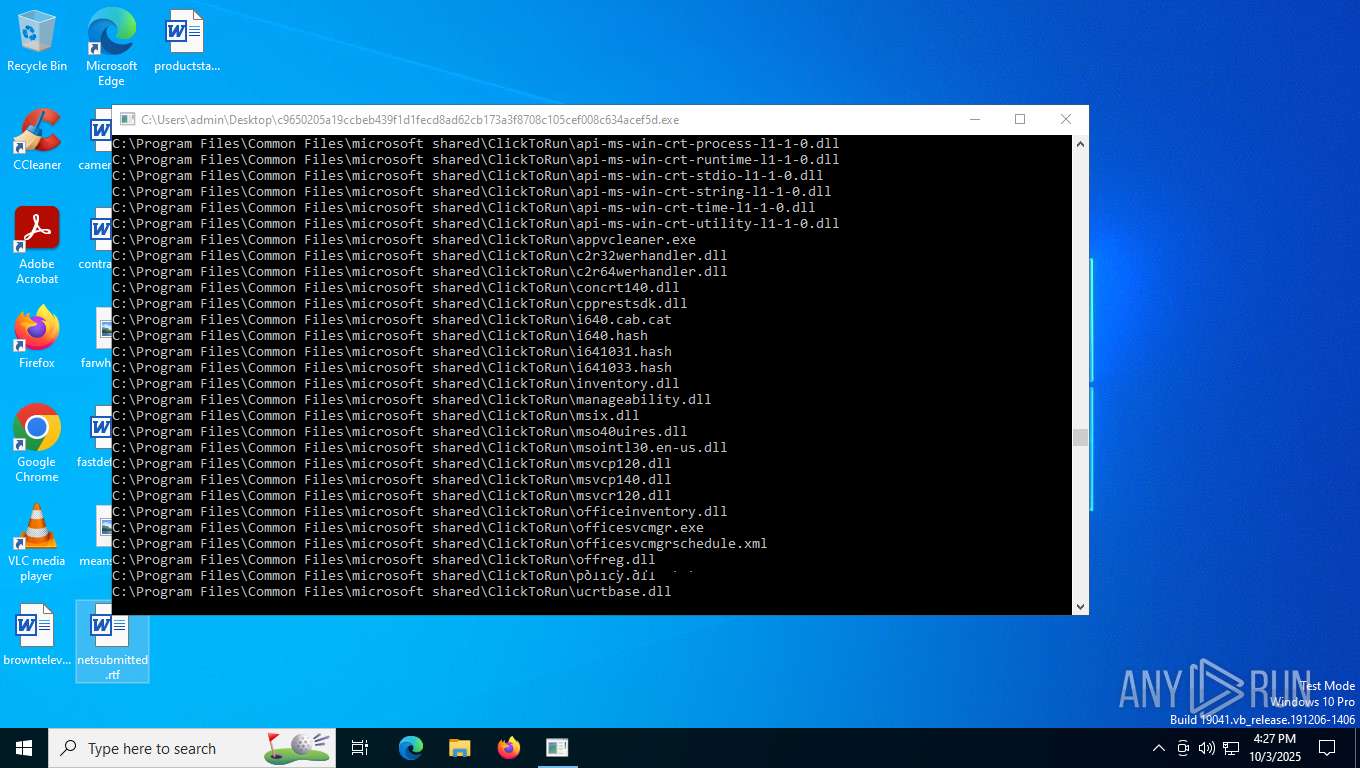Click the console vertical scrollbar thumb

pyautogui.click(x=1080, y=438)
